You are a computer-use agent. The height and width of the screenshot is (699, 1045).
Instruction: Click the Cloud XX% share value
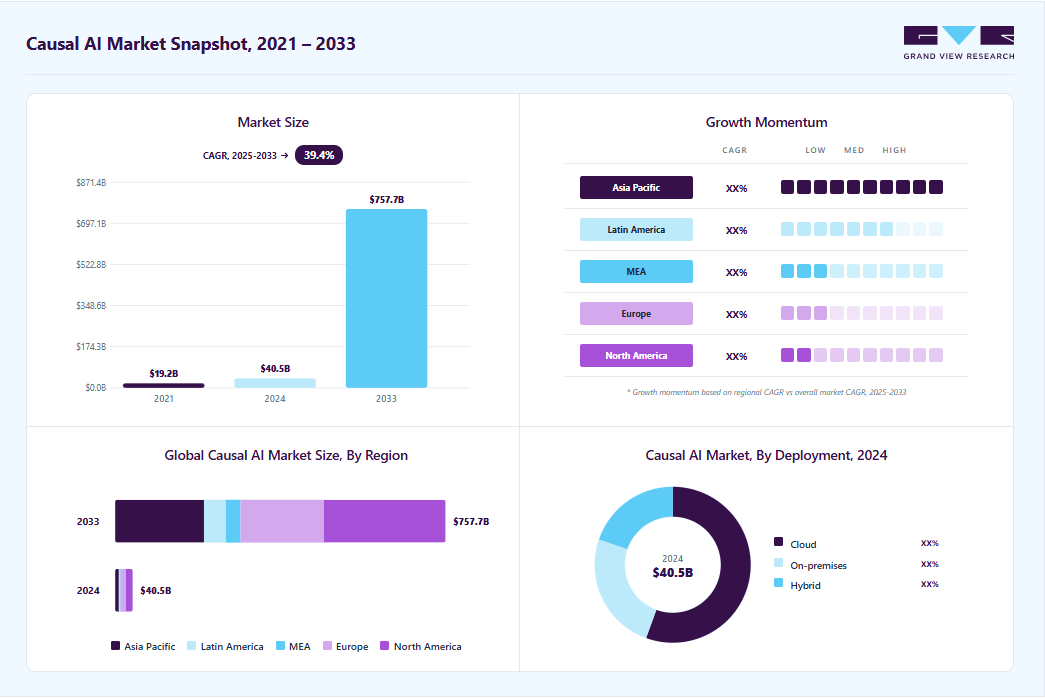point(930,544)
